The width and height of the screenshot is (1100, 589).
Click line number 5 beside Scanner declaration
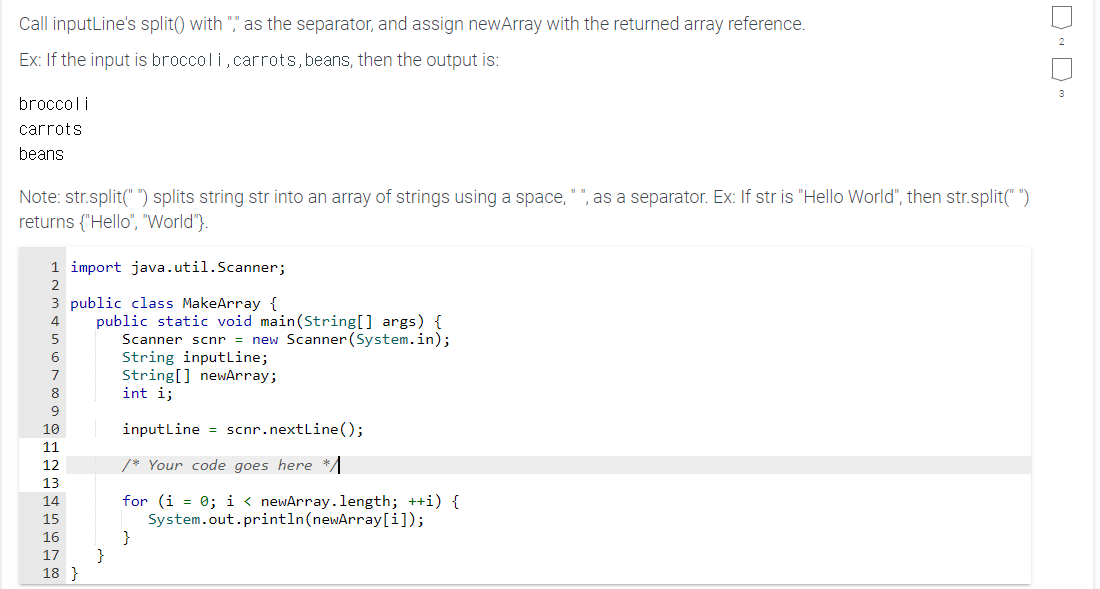[x=54, y=338]
